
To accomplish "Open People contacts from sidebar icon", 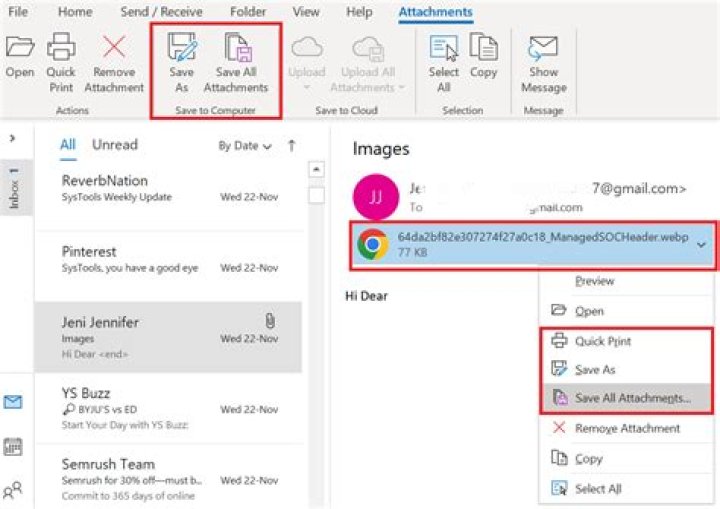I will (12, 490).
